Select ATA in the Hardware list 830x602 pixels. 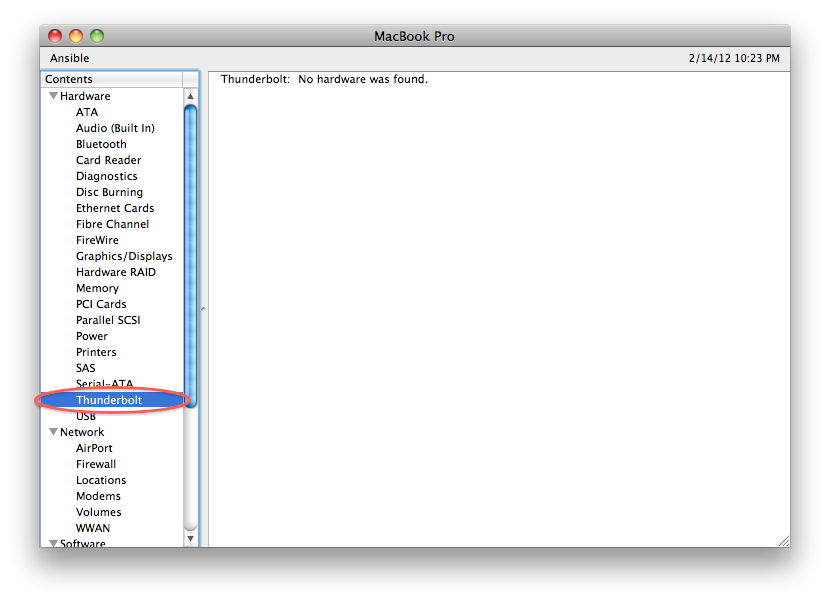pyautogui.click(x=87, y=112)
